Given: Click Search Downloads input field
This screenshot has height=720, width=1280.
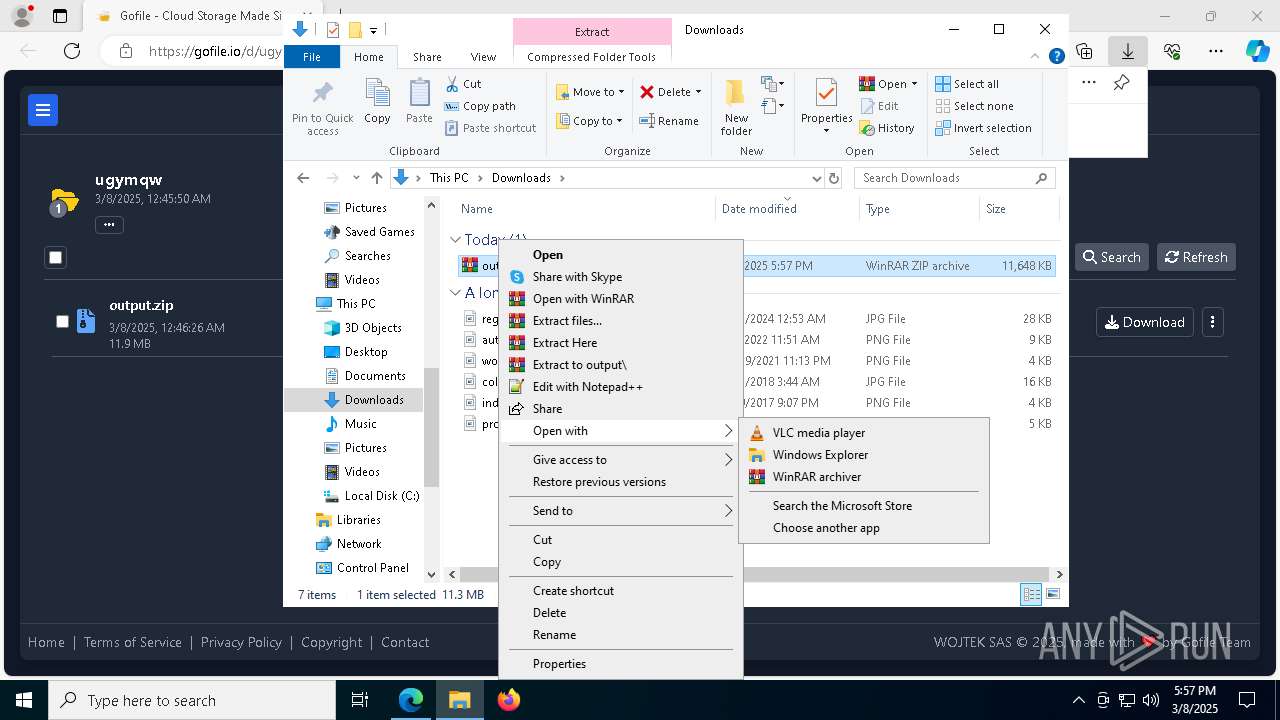Looking at the screenshot, I should (955, 178).
